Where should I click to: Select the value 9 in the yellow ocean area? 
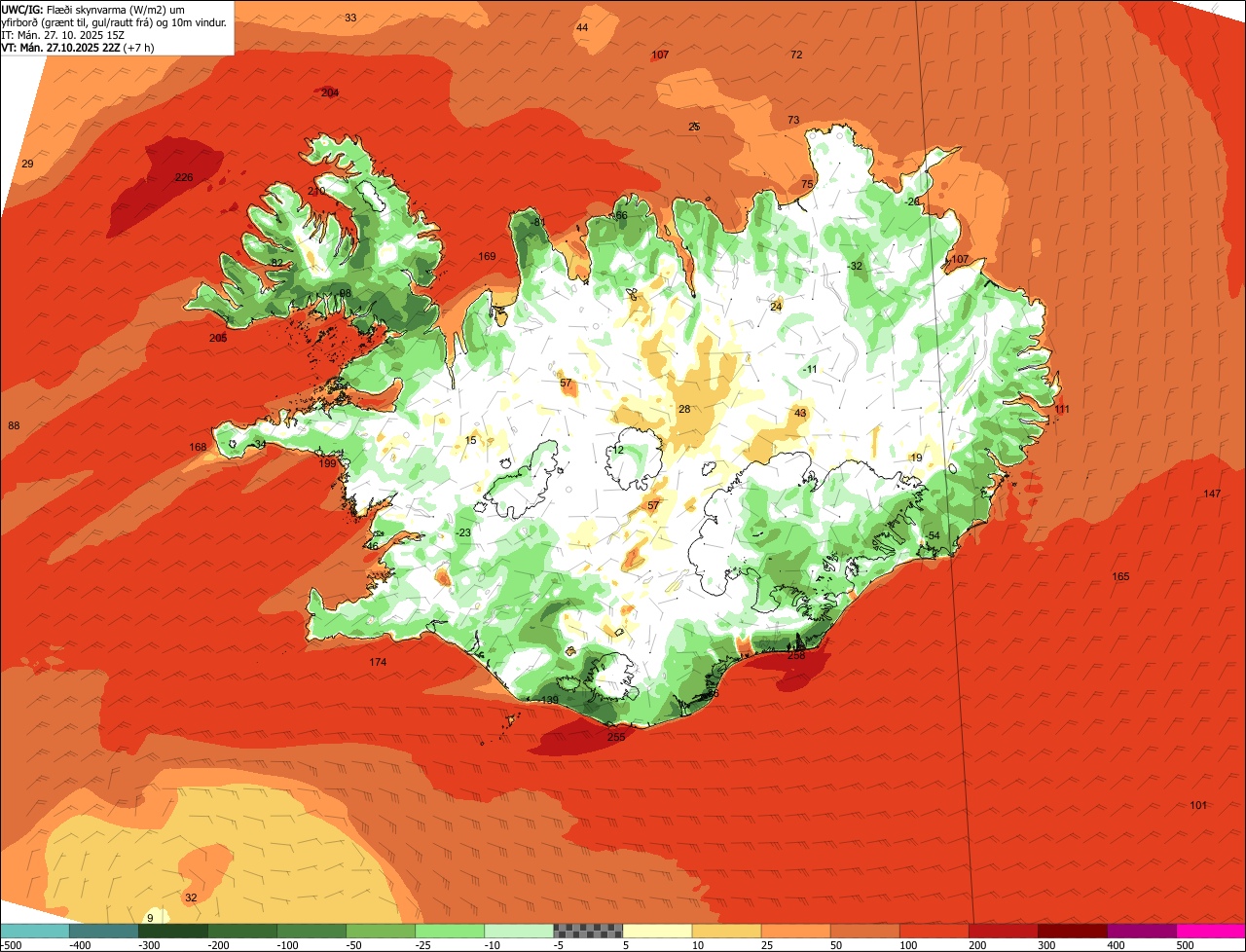(150, 918)
